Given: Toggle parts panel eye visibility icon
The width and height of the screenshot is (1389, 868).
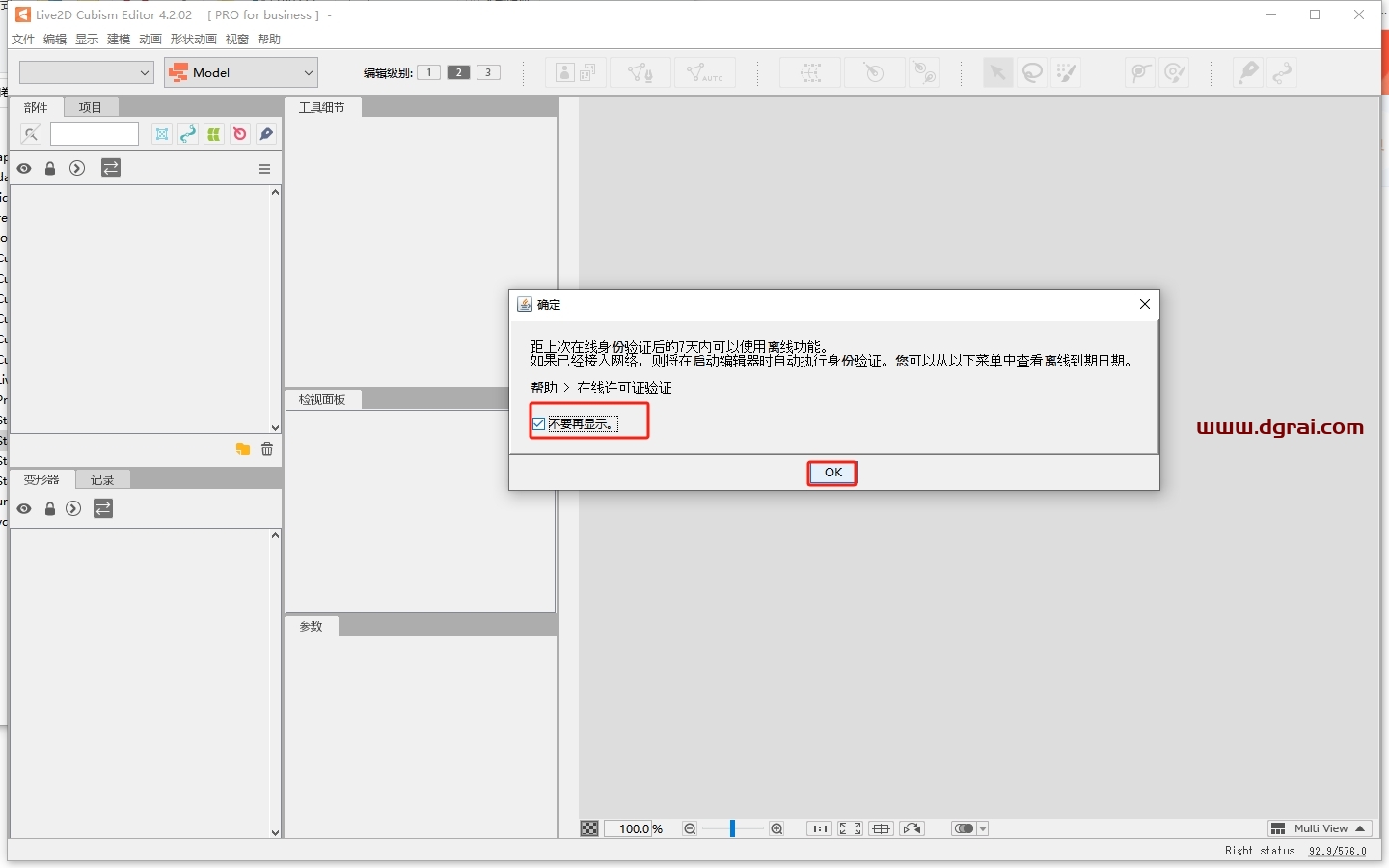Looking at the screenshot, I should (x=24, y=169).
